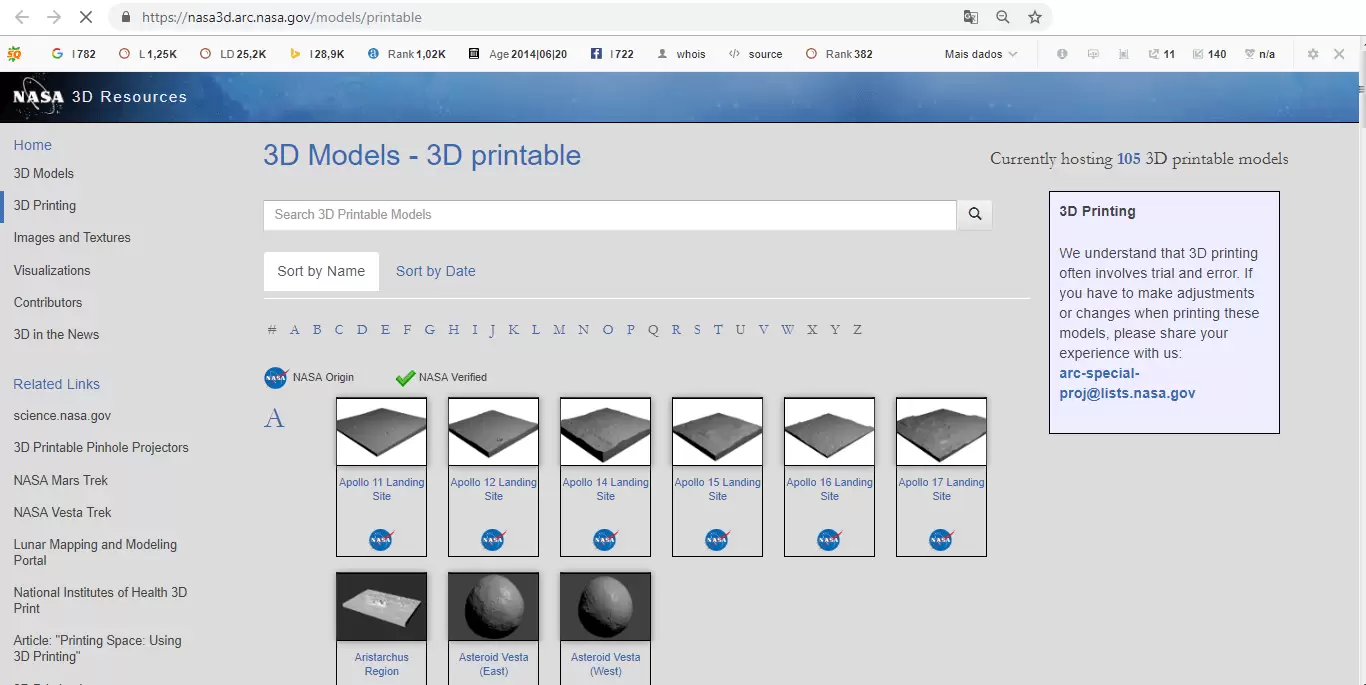1366x685 pixels.
Task: Open the SEO toolbar settings gear
Action: pos(1313,54)
